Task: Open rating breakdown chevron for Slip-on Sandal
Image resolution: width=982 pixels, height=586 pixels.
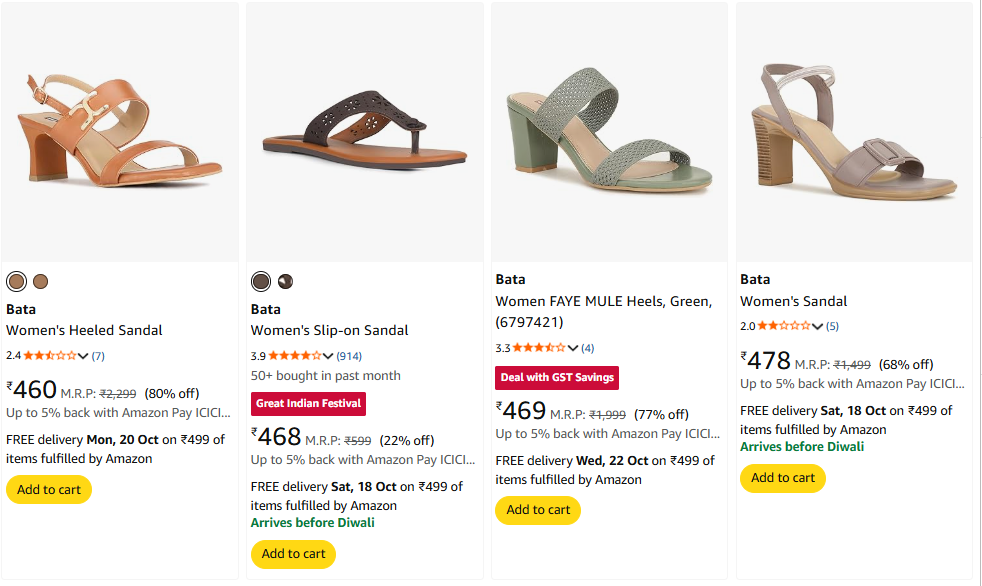Action: 328,355
